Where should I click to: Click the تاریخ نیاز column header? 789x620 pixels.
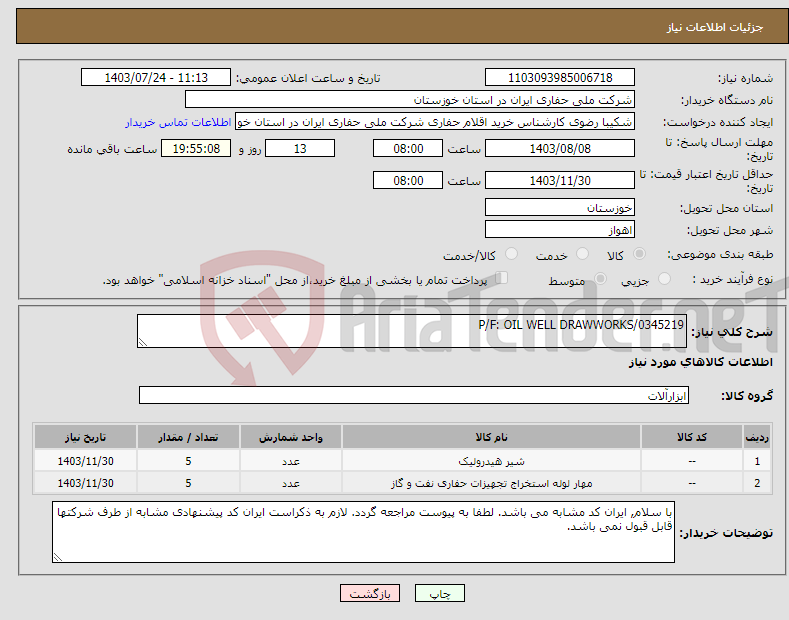(86, 437)
